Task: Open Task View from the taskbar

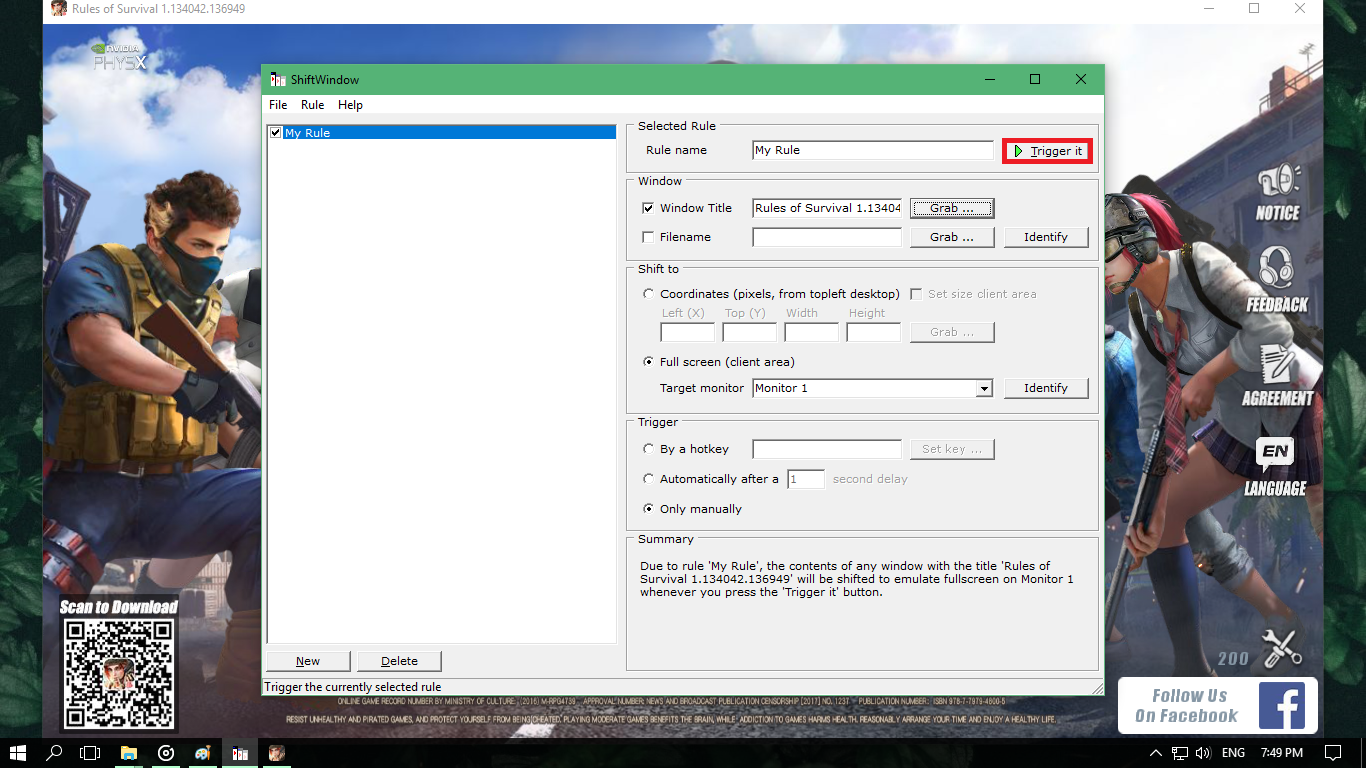Action: (90, 753)
